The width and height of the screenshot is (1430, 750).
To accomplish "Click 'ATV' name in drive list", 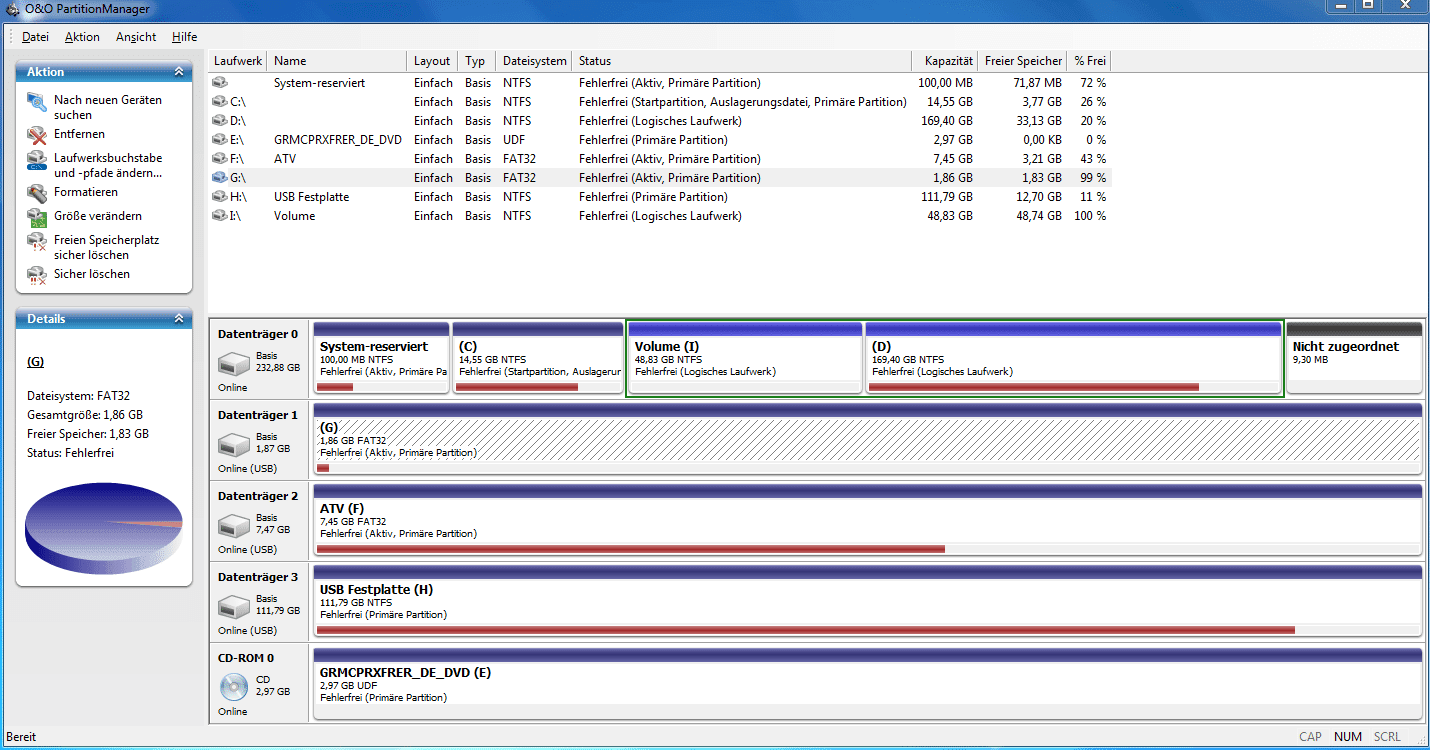I will 285,159.
